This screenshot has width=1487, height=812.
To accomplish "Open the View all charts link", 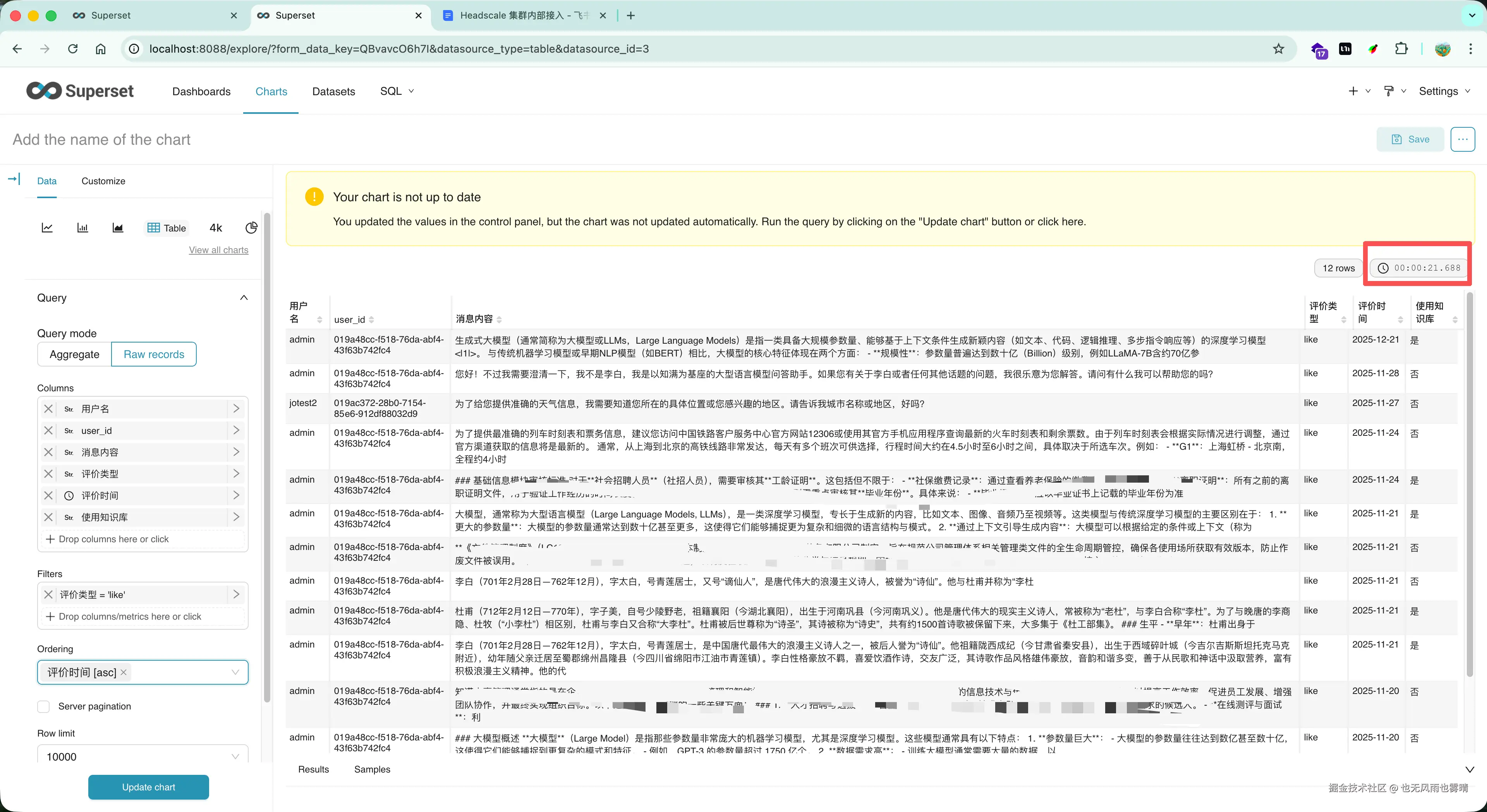I will click(x=218, y=250).
